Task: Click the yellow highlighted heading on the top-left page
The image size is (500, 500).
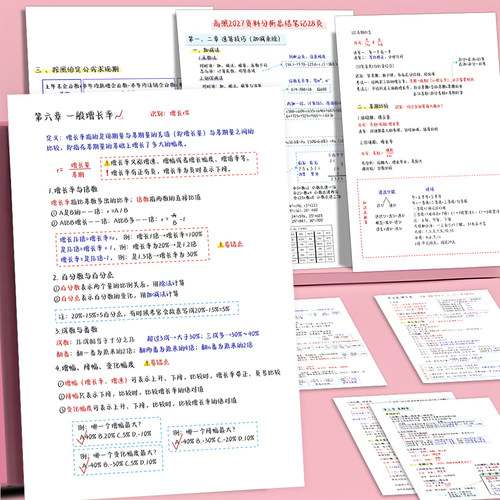Action: 77,70
